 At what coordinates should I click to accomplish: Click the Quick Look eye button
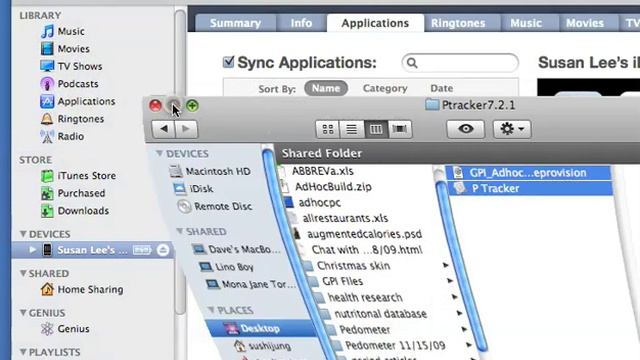[x=466, y=129]
